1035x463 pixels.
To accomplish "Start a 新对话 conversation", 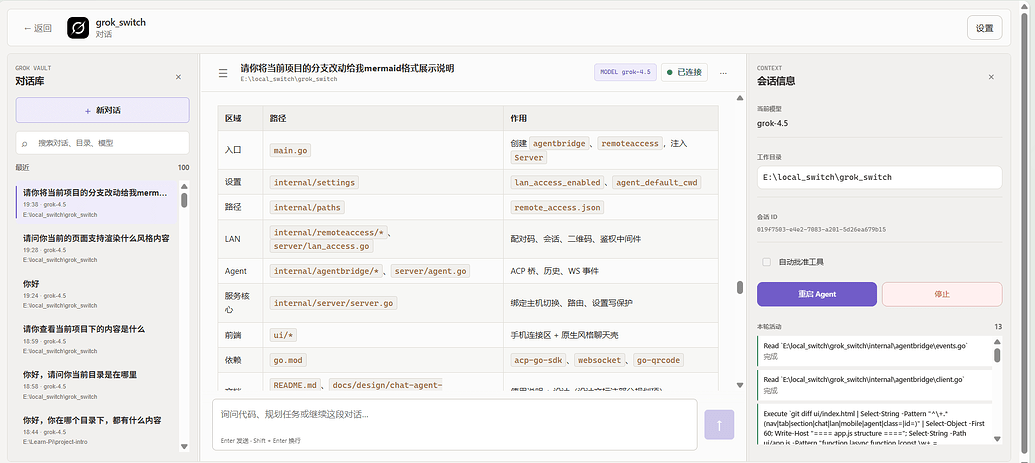I will 102,110.
